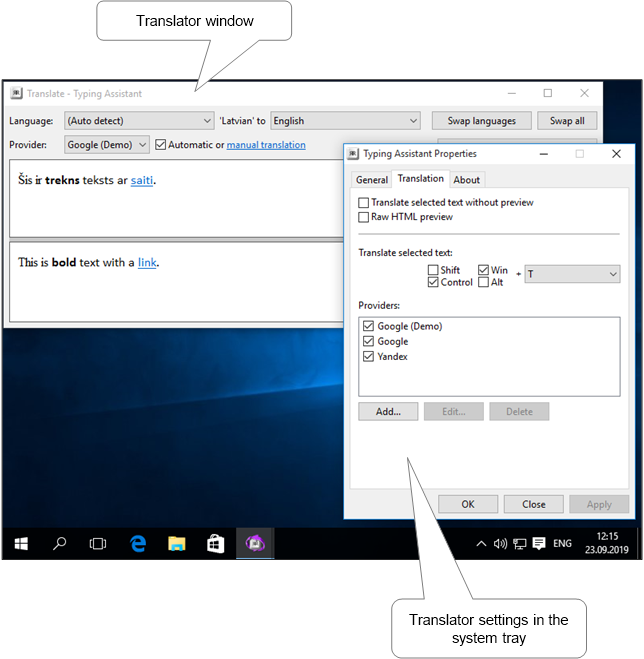Screen dimensions: 644x659
Task: Click the Typing Assistant taskbar icon
Action: coord(255,543)
